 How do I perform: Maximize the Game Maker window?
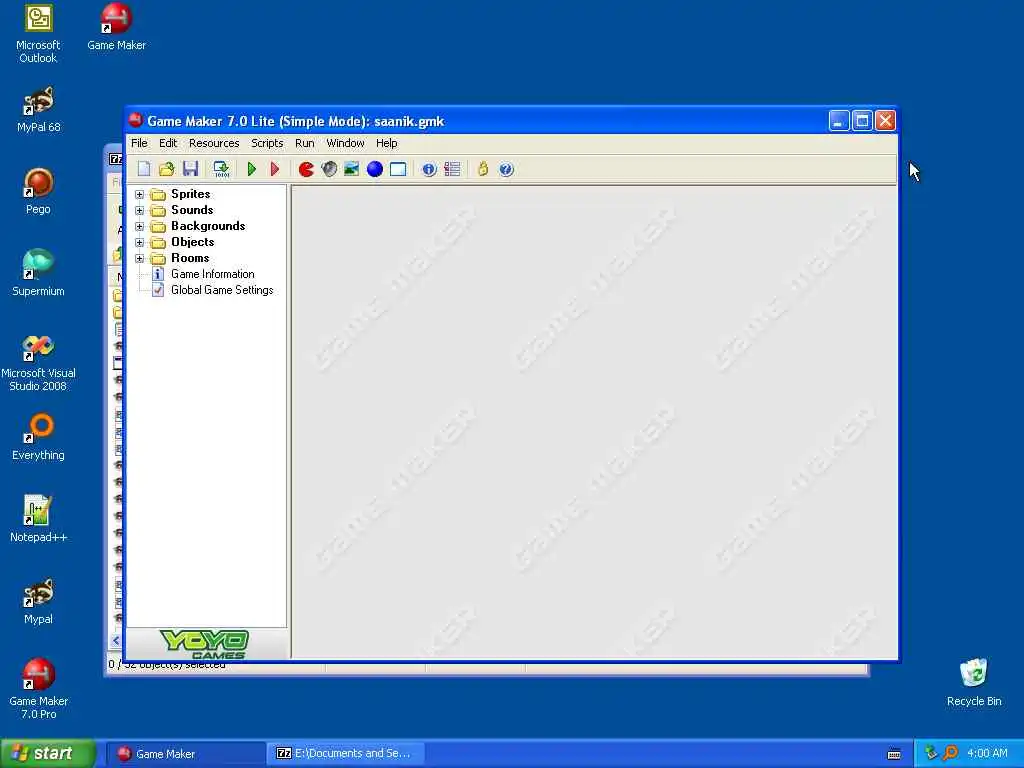[862, 121]
